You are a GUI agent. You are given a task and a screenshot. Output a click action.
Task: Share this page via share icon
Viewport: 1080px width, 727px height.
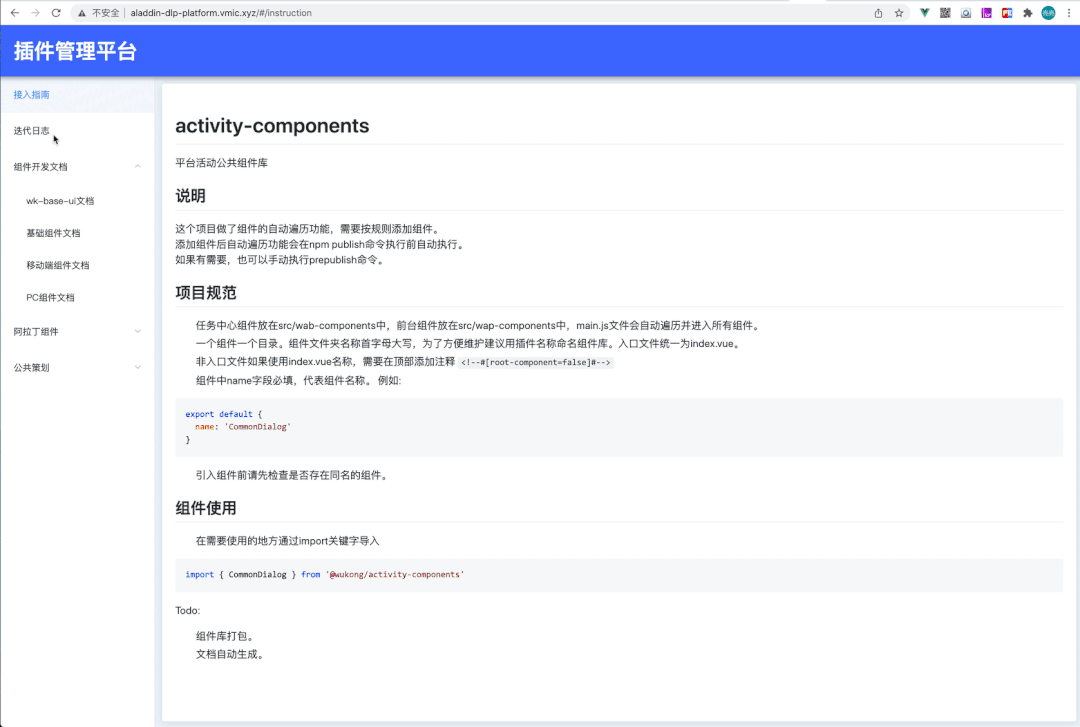point(878,12)
